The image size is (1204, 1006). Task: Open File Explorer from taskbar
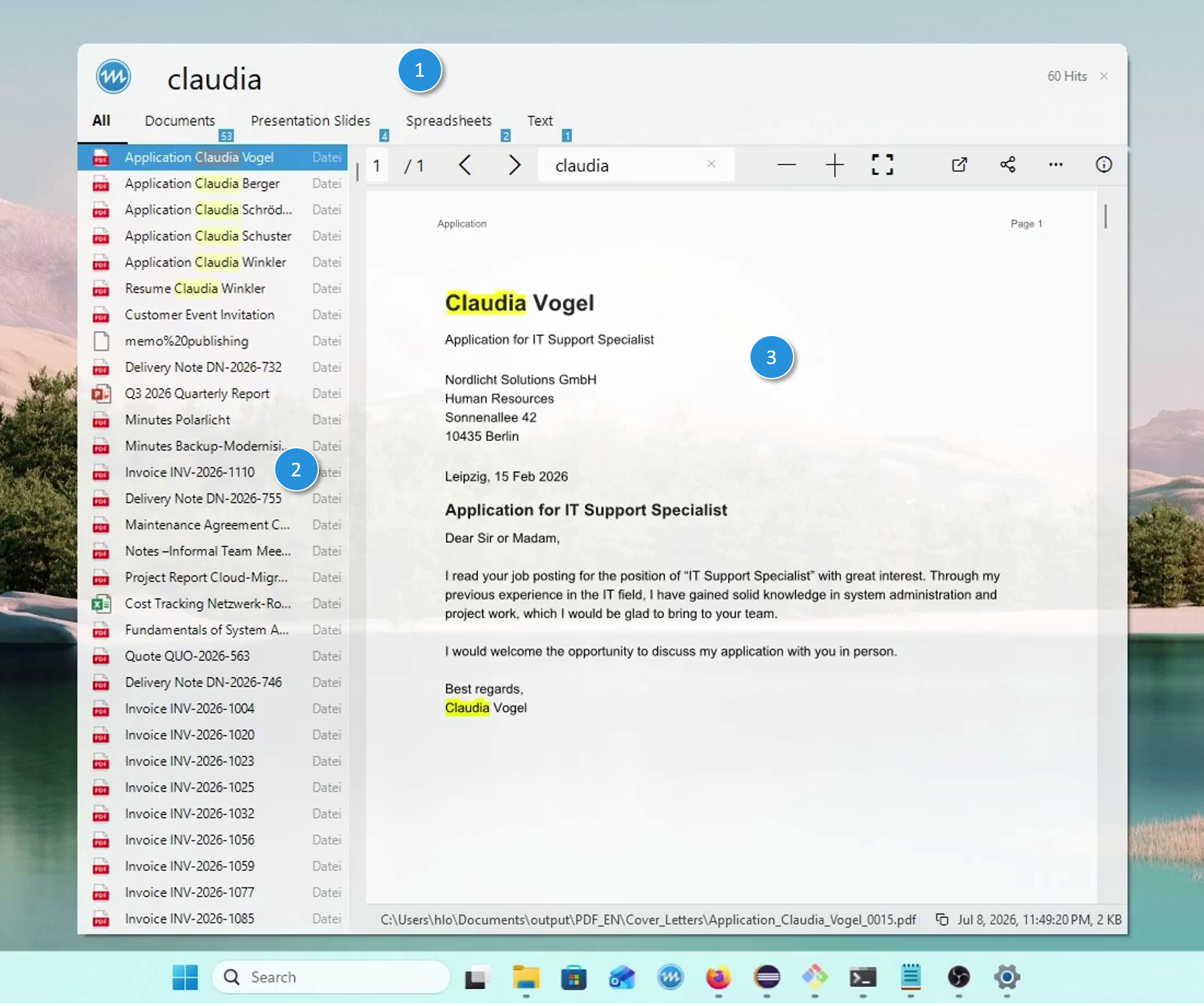point(526,977)
